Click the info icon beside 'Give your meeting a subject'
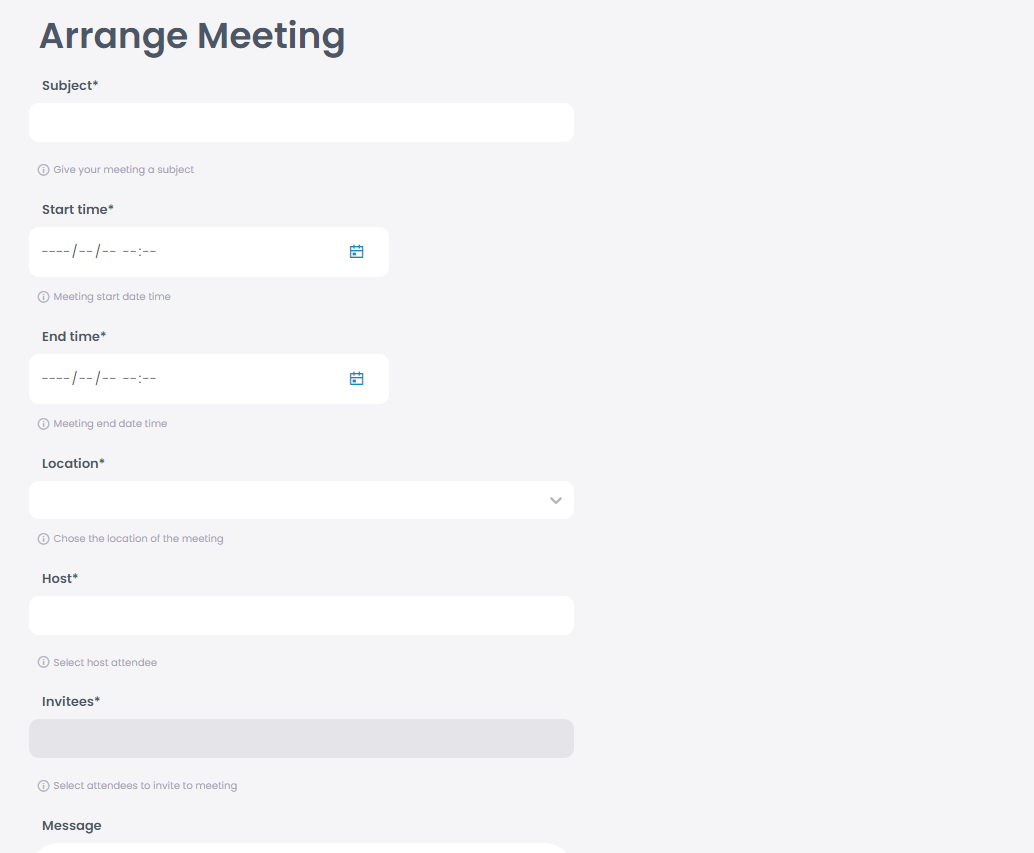The width and height of the screenshot is (1034, 853). click(43, 169)
